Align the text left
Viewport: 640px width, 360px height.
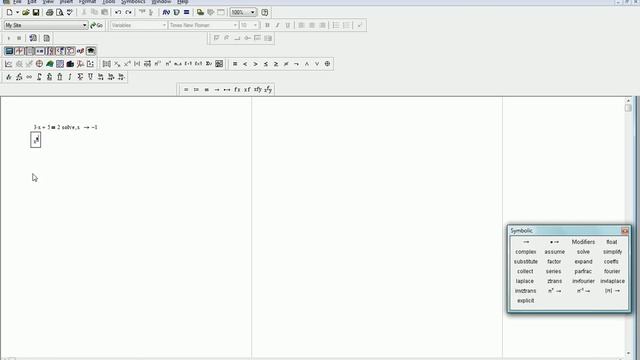coord(301,25)
